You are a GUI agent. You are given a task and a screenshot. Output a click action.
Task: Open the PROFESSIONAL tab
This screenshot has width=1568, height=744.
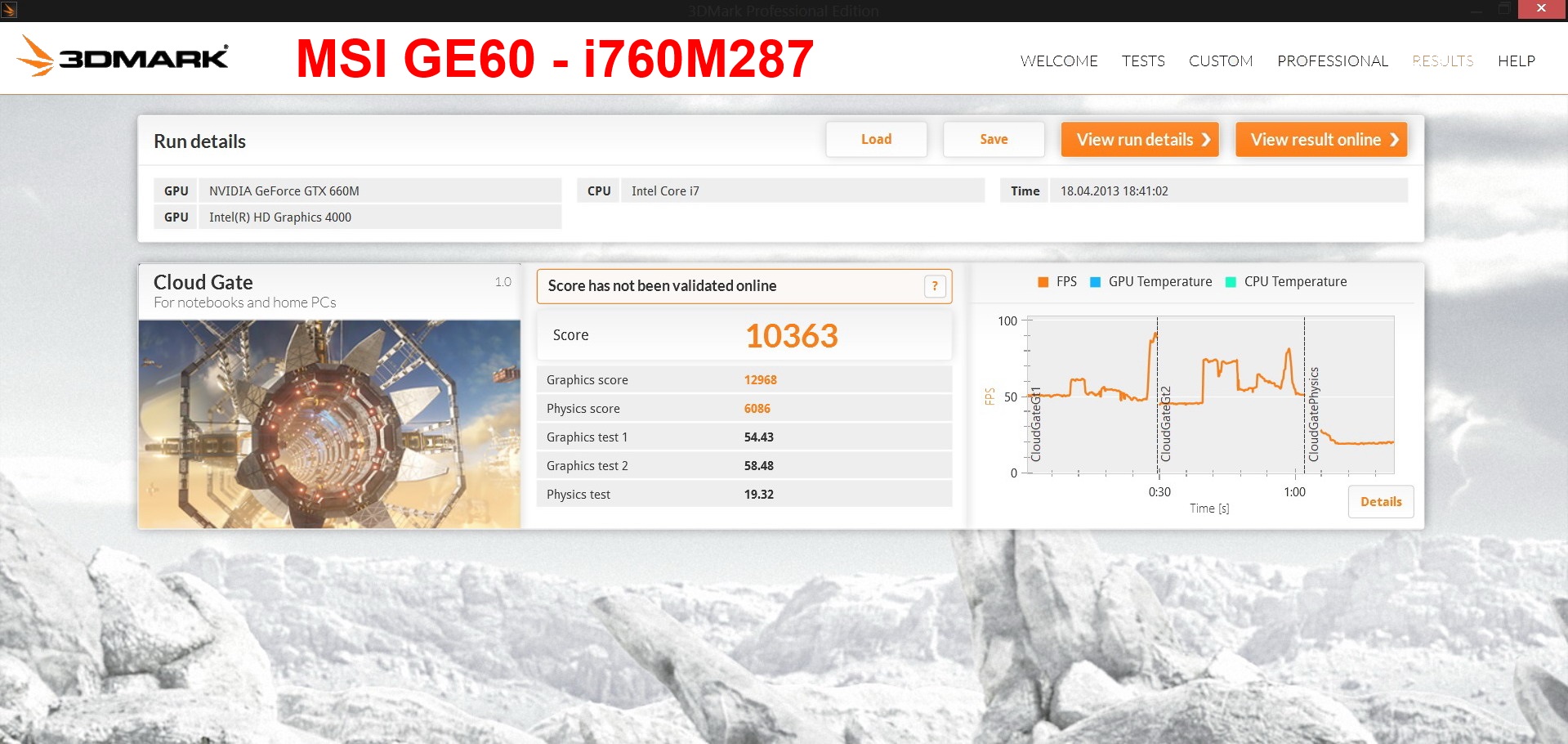click(x=1333, y=61)
